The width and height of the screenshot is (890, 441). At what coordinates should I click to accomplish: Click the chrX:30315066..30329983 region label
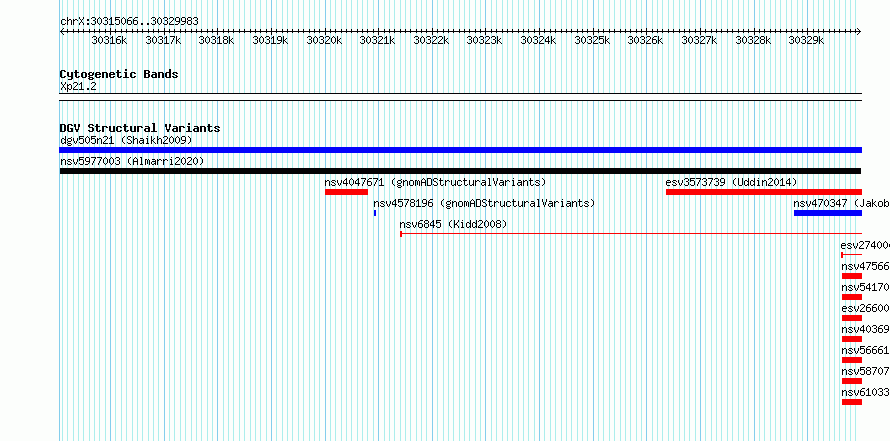pos(129,21)
